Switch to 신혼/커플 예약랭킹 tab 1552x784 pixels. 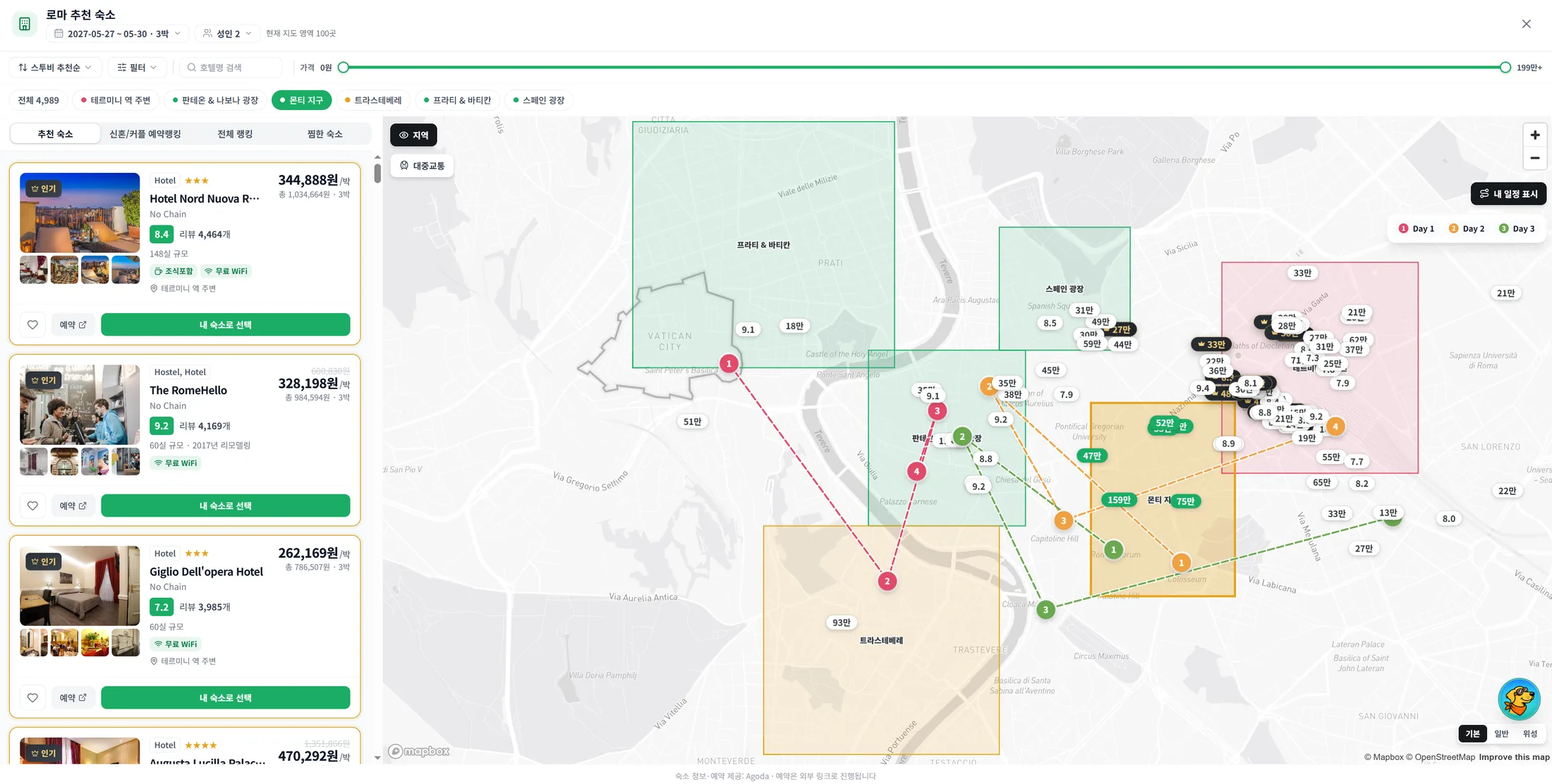(x=145, y=134)
